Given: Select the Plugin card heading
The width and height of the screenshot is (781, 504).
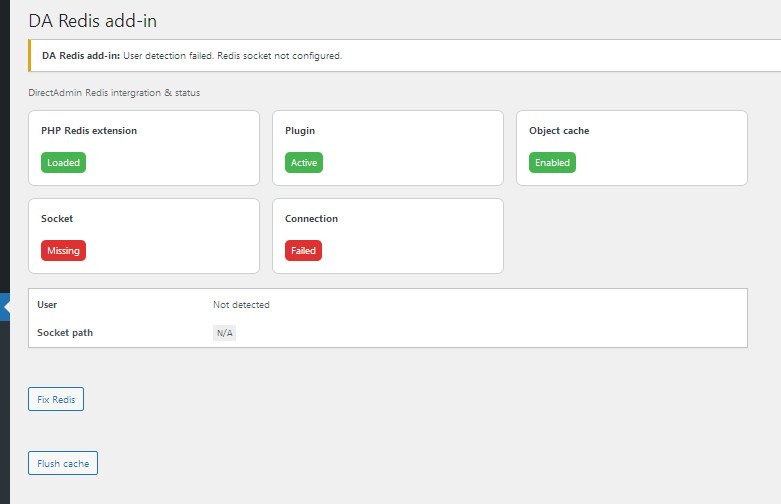Looking at the screenshot, I should [x=300, y=131].
